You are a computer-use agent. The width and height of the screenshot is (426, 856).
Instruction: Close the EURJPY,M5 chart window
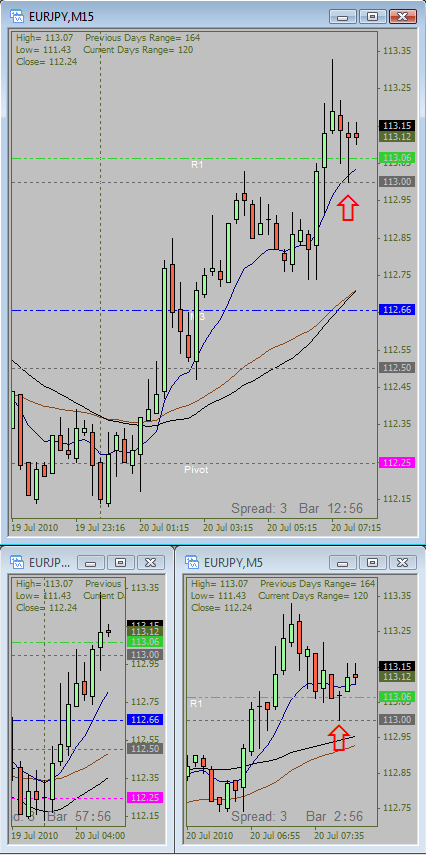tap(403, 562)
